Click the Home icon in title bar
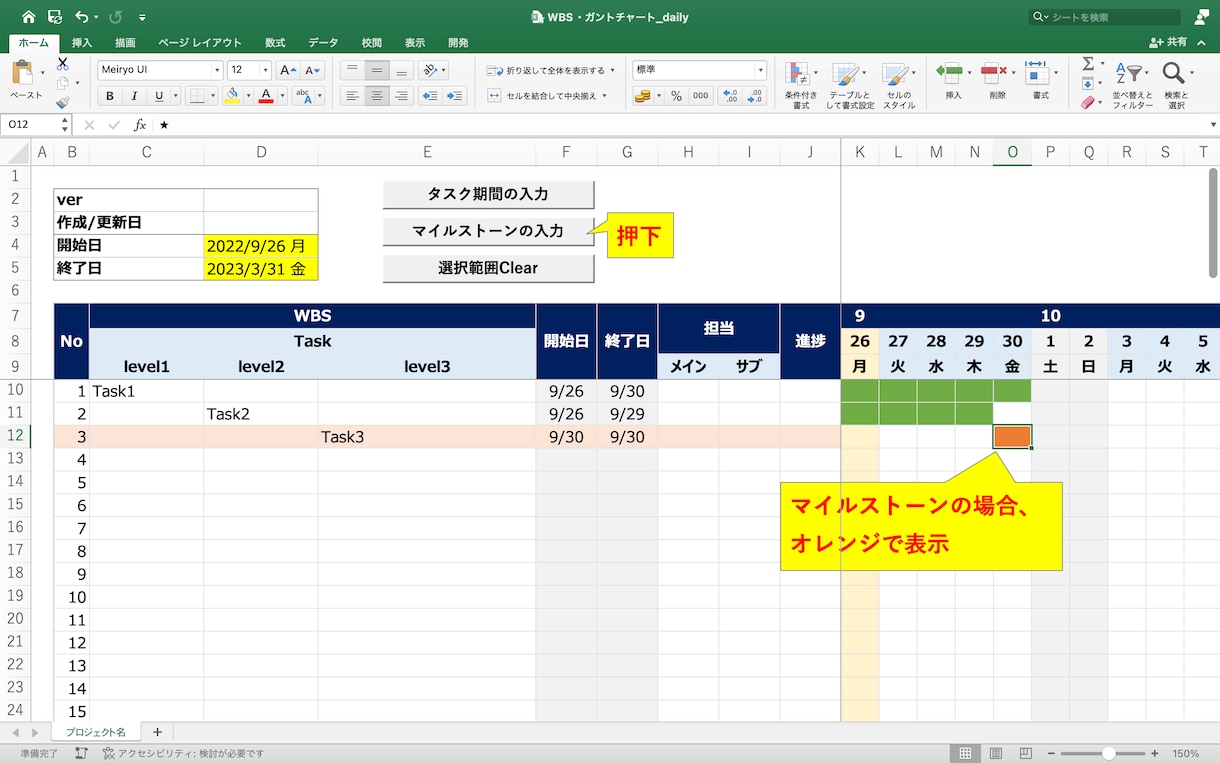1220x763 pixels. (28, 17)
